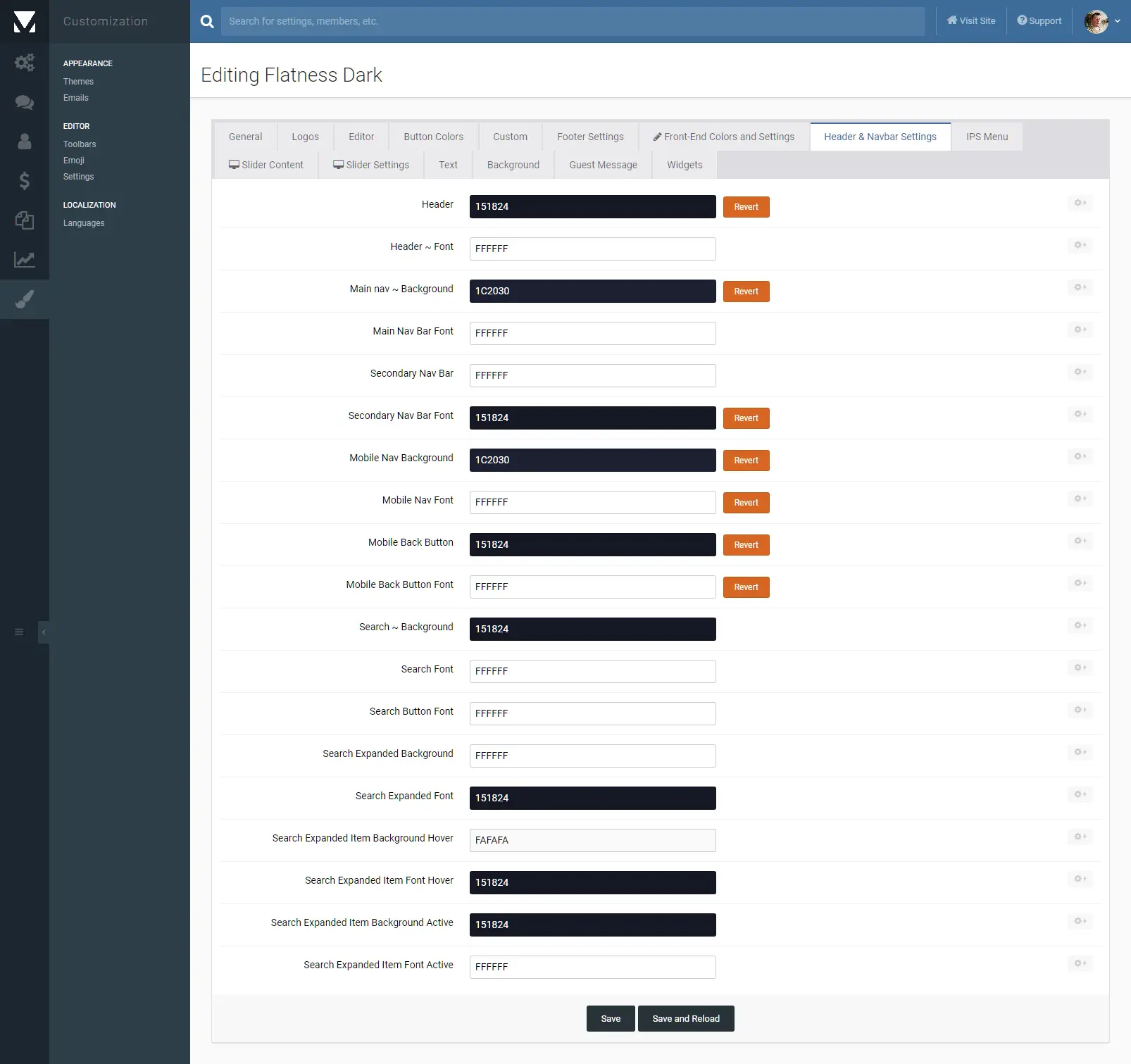The image size is (1131, 1064).
Task: Switch to the General tab
Action: [x=245, y=137]
